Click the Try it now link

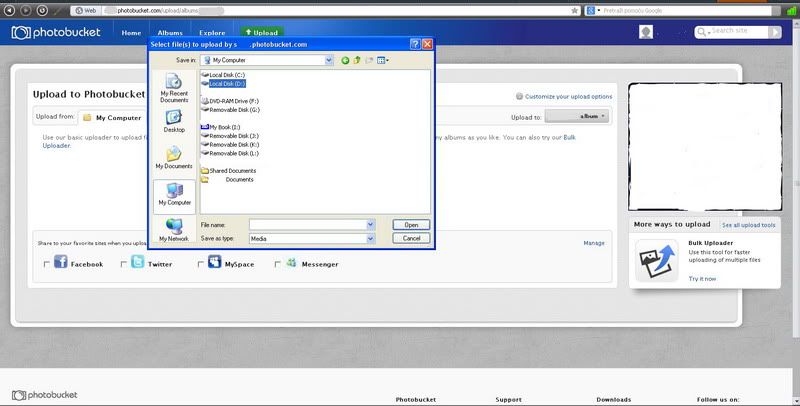(x=702, y=278)
